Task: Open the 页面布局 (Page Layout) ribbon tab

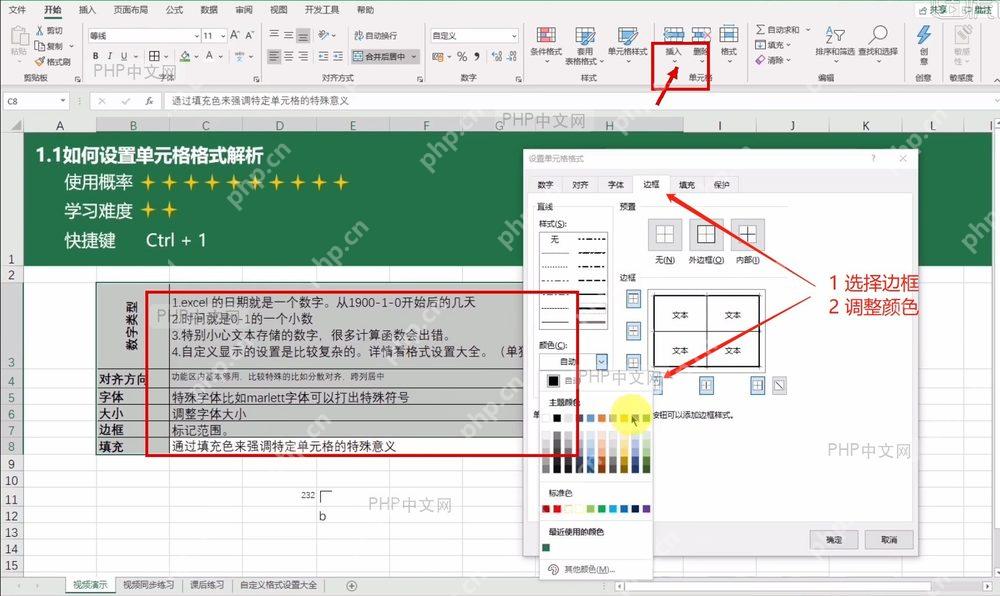Action: [131, 10]
